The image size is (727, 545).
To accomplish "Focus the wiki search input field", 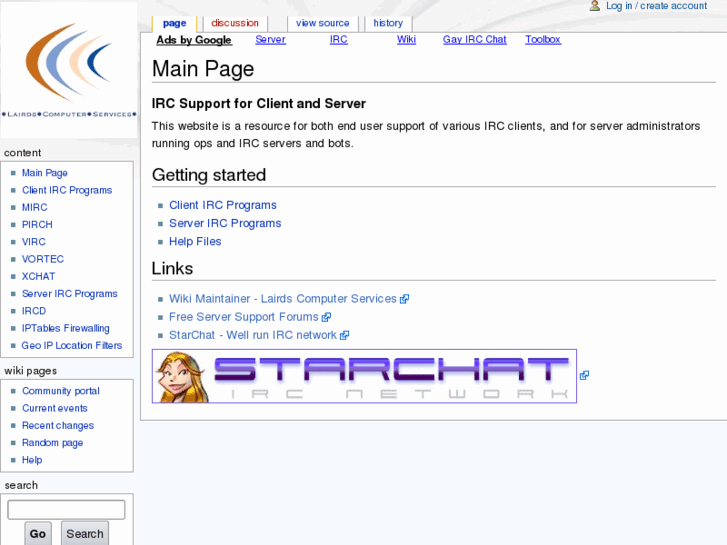I will pos(66,510).
